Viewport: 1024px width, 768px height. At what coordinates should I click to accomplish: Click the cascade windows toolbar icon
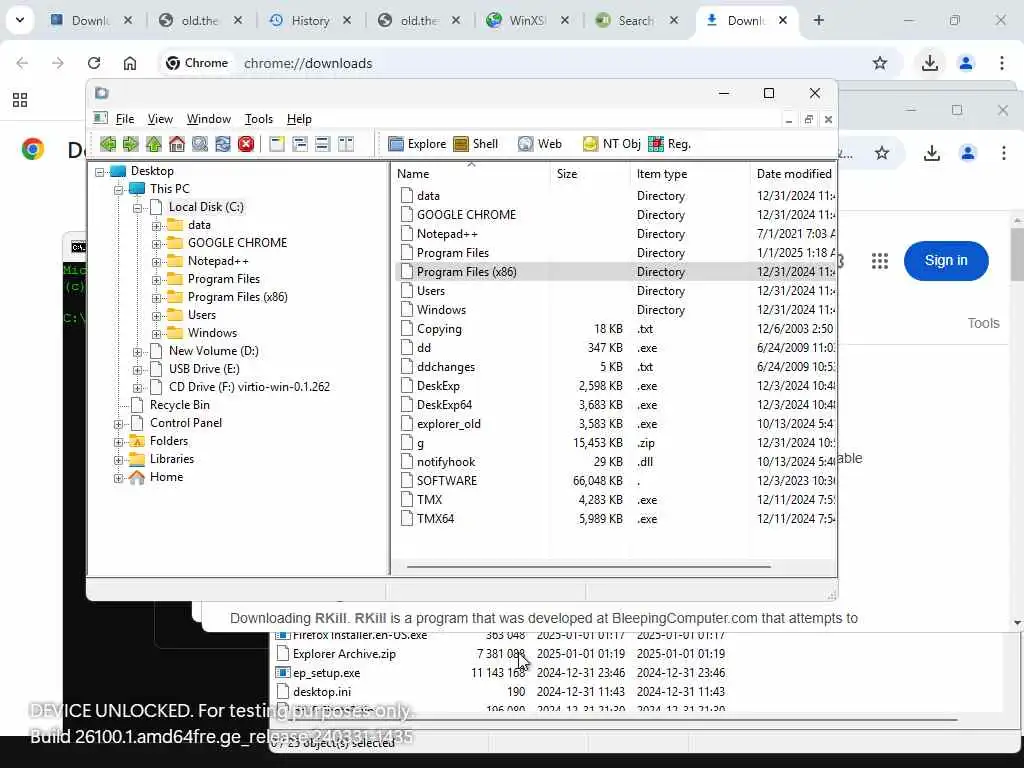tap(300, 144)
